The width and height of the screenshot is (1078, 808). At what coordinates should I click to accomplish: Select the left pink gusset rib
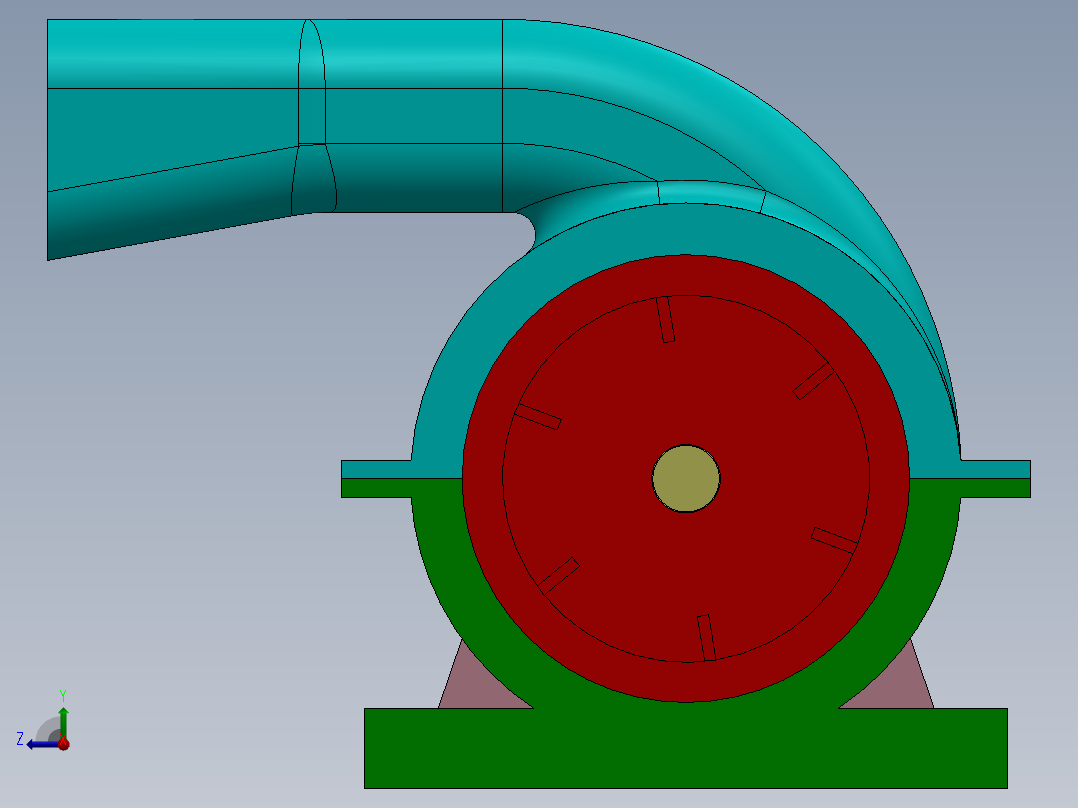481,684
